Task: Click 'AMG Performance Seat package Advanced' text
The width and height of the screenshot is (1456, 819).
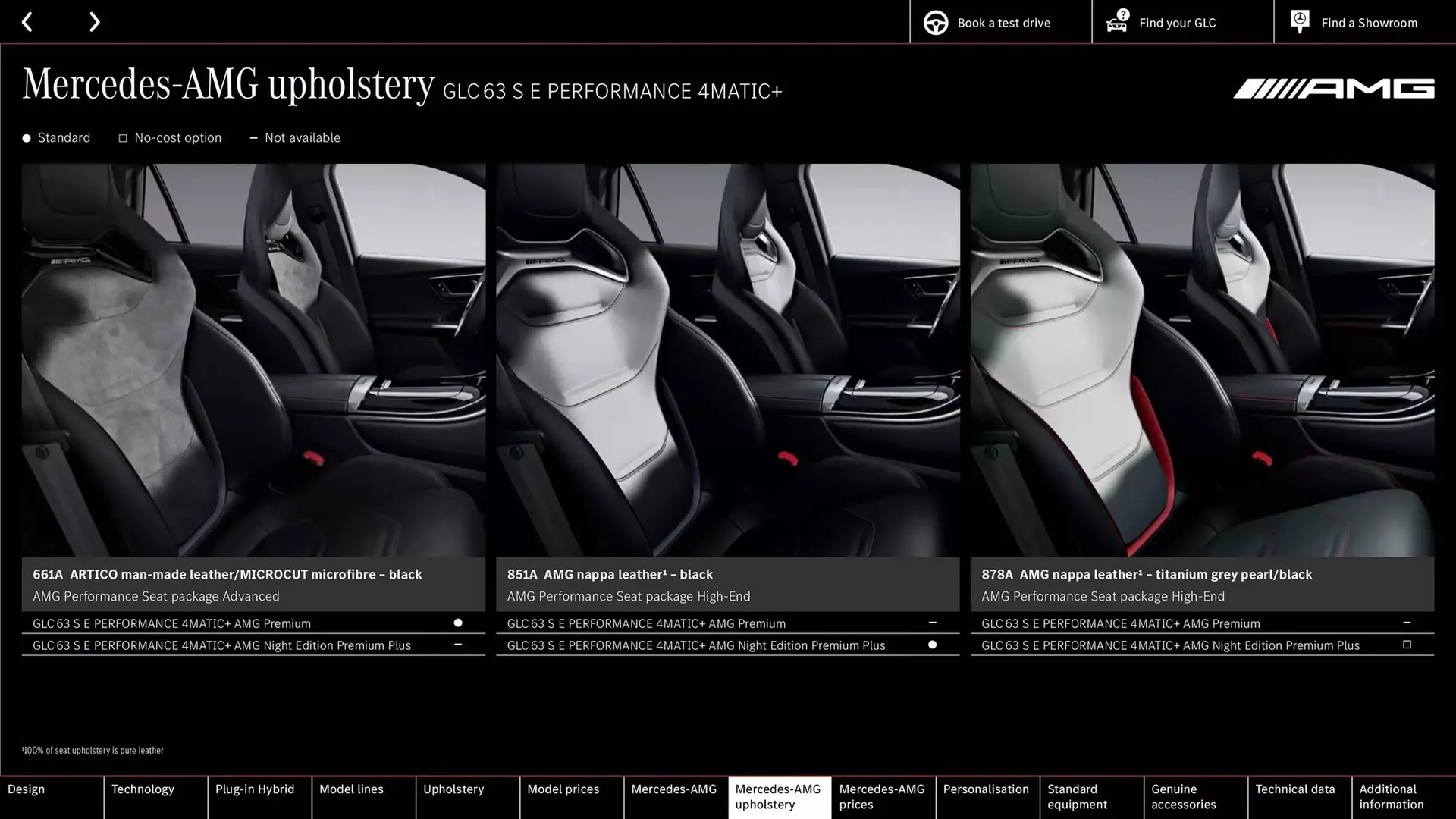Action: point(156,597)
